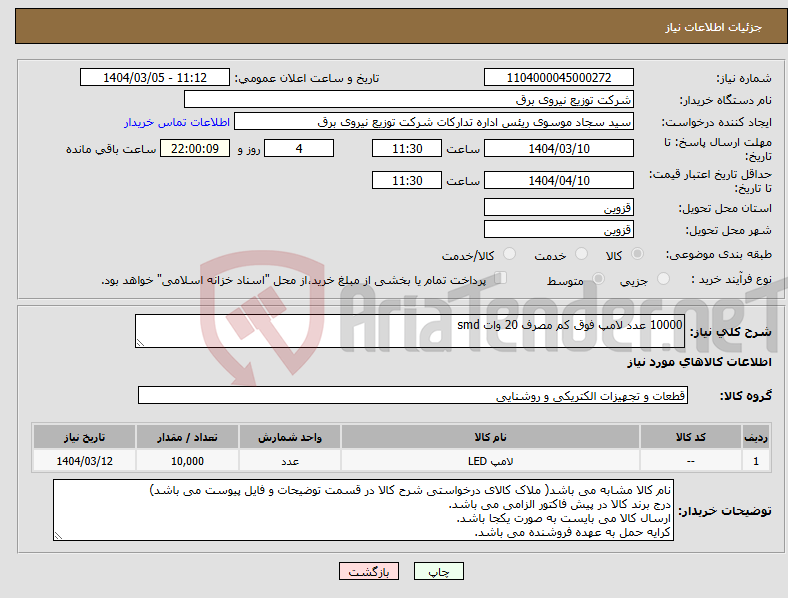
Task: Click the row number cell 1
Action: coord(756,461)
